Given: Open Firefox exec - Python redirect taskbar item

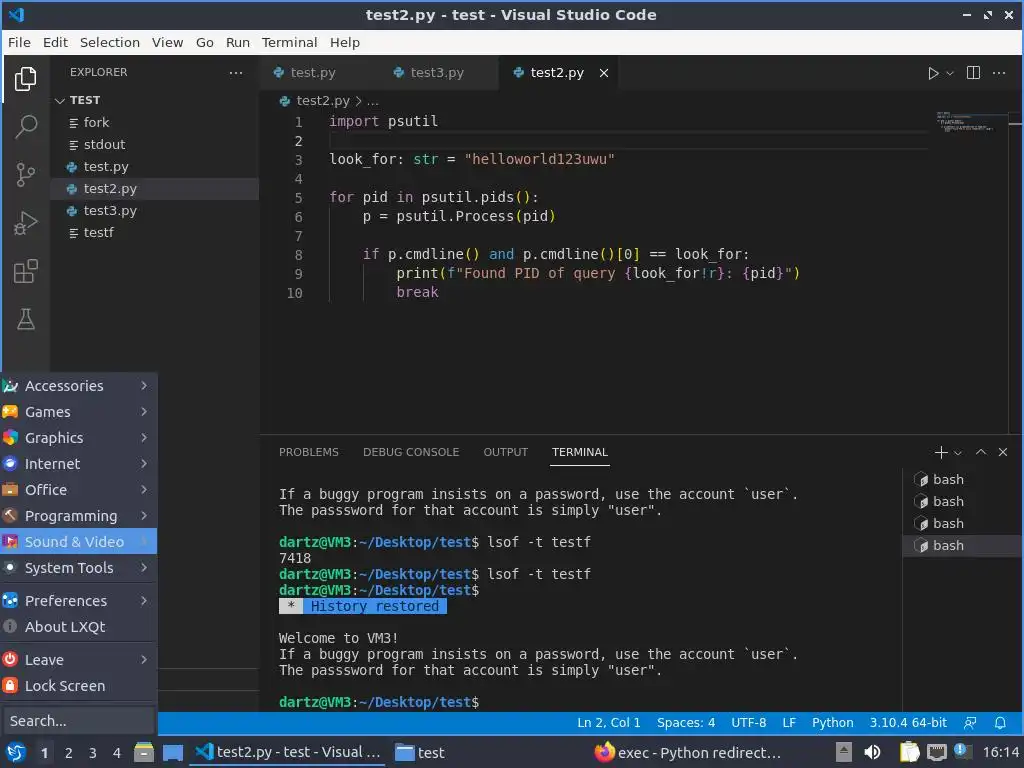Looking at the screenshot, I should point(688,752).
